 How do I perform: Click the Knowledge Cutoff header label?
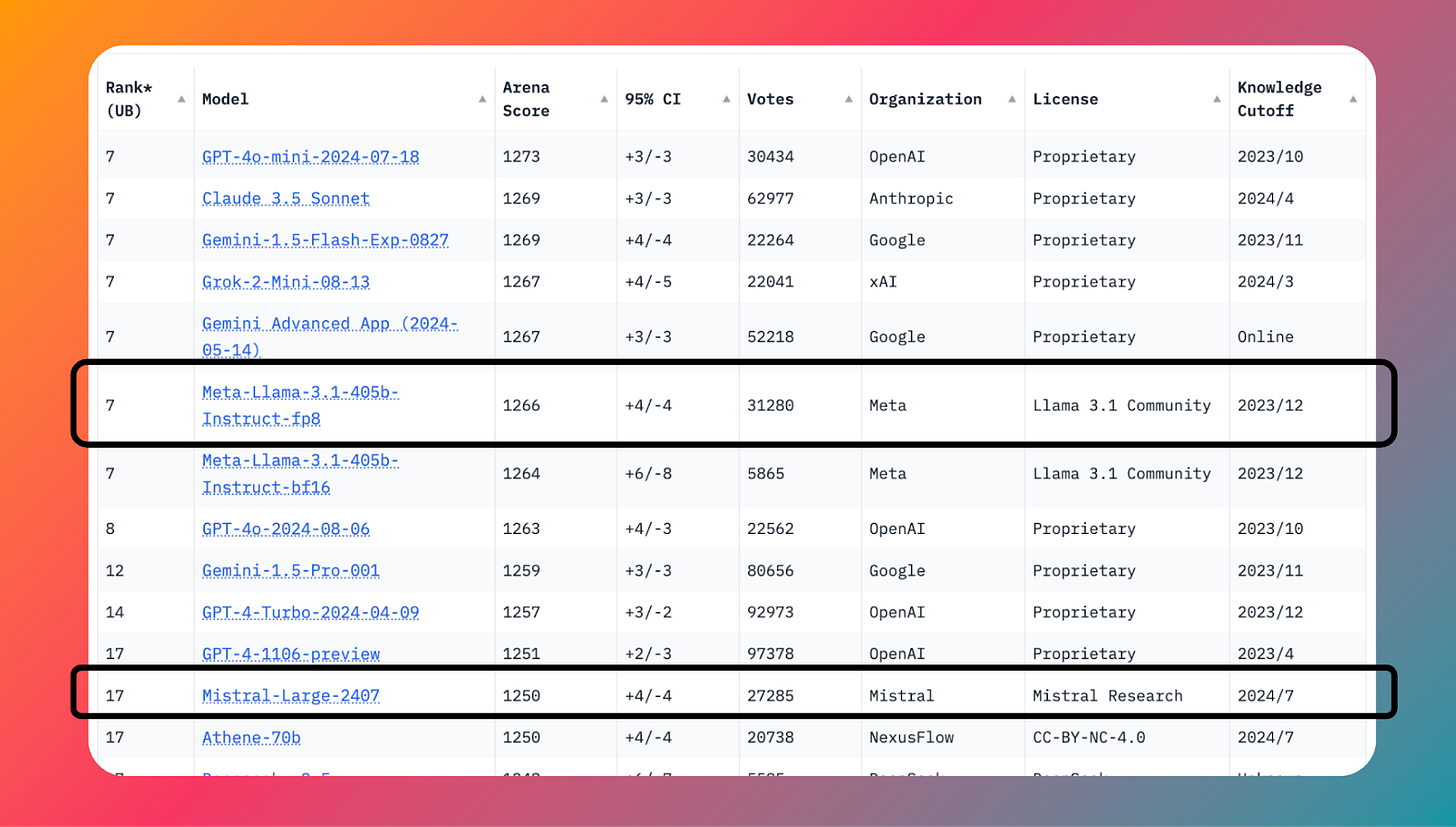(x=1279, y=99)
